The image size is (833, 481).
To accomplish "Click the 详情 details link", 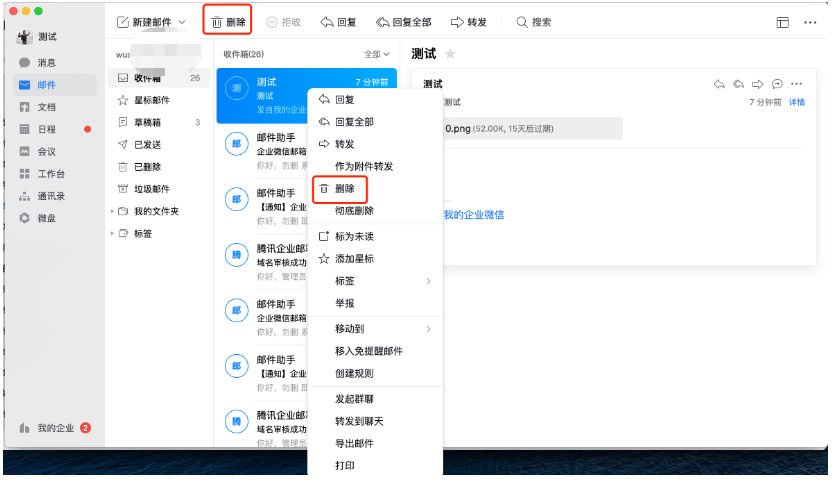I will [797, 102].
